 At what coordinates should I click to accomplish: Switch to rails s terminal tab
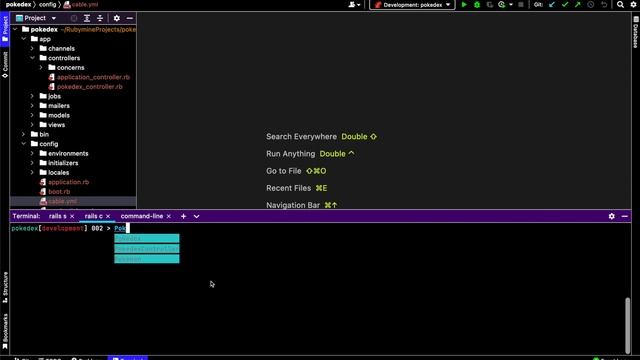(58, 216)
